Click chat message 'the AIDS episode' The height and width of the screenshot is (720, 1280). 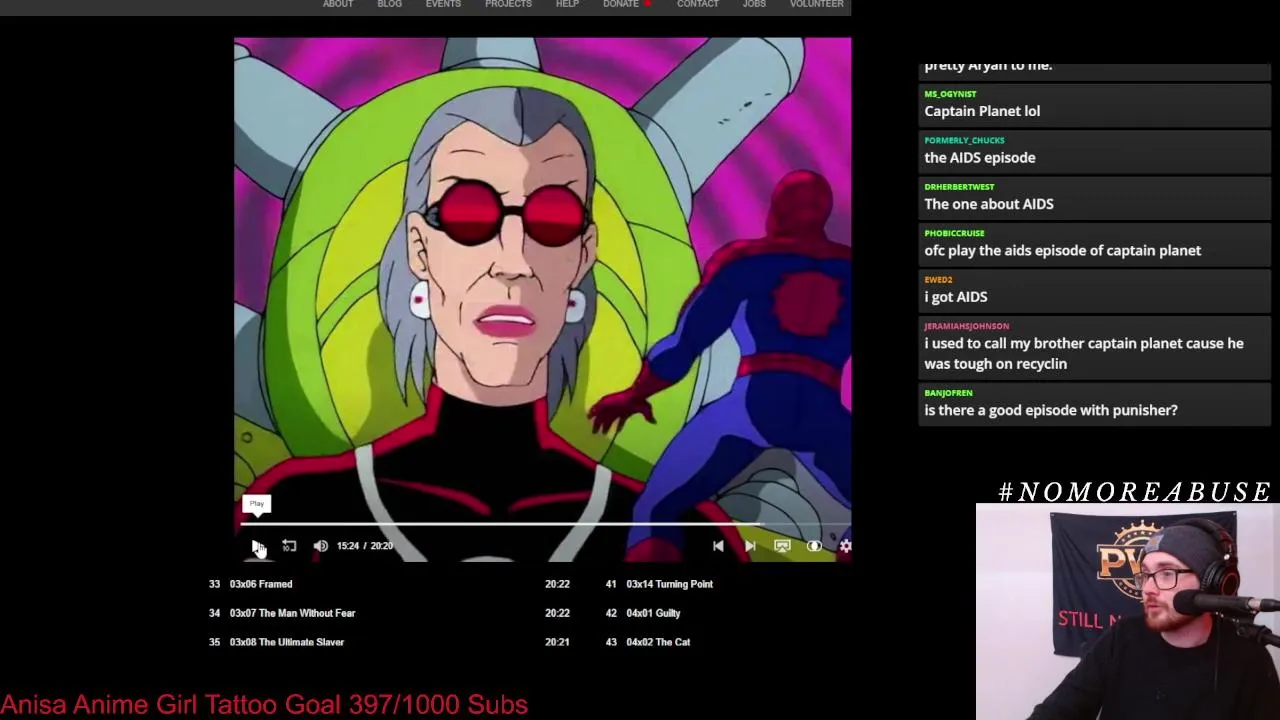(980, 158)
